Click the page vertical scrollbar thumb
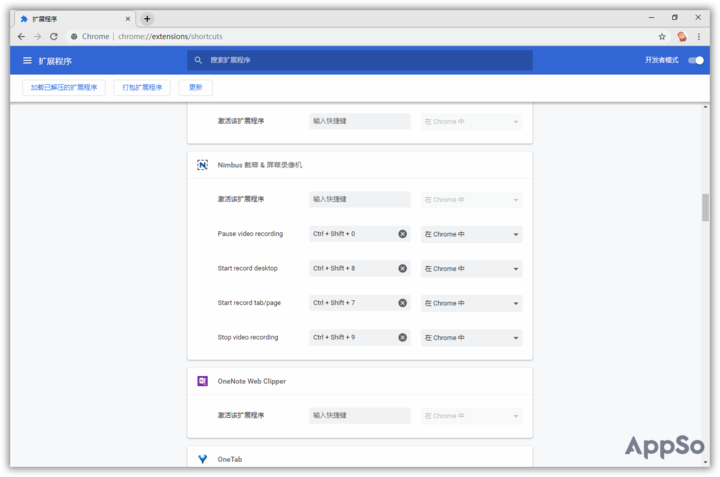 pos(705,208)
